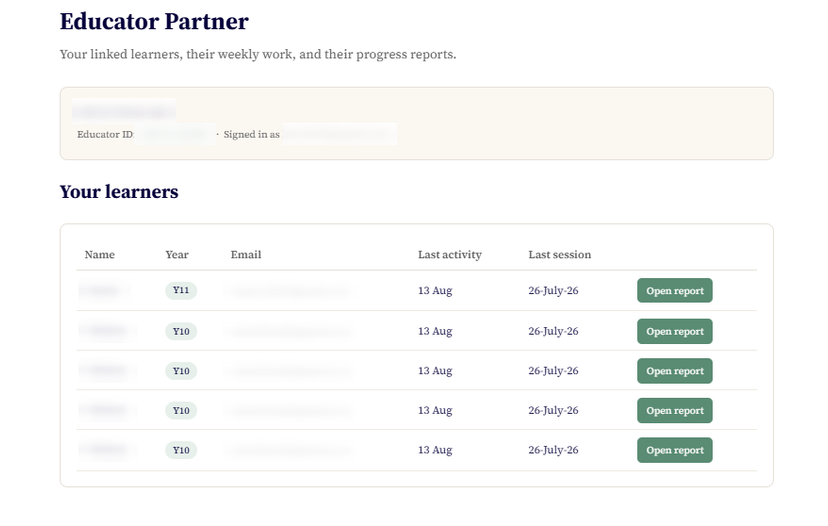
Task: Click the "Email" column header
Action: 246,255
